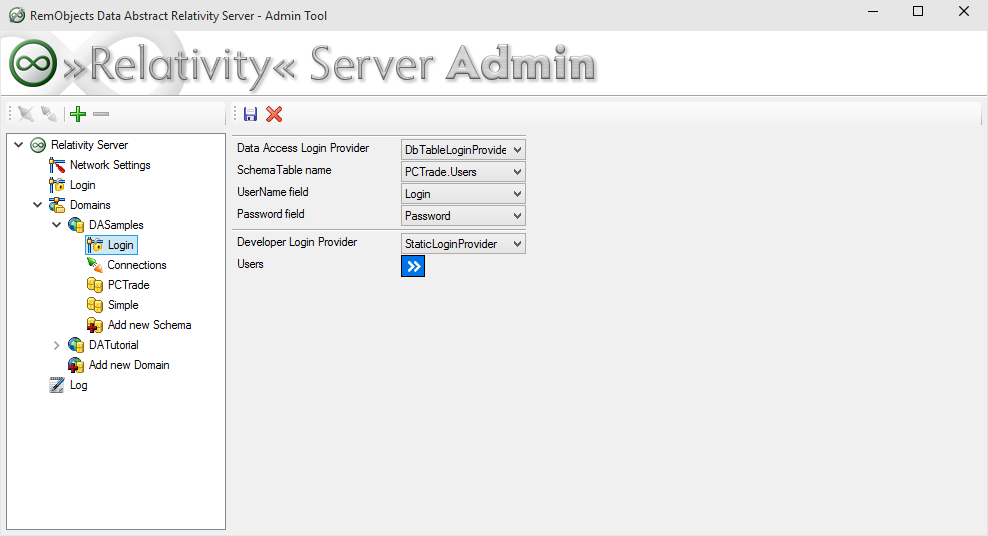This screenshot has width=988, height=536.
Task: Expand the DATutorial domain node
Action: click(x=57, y=345)
